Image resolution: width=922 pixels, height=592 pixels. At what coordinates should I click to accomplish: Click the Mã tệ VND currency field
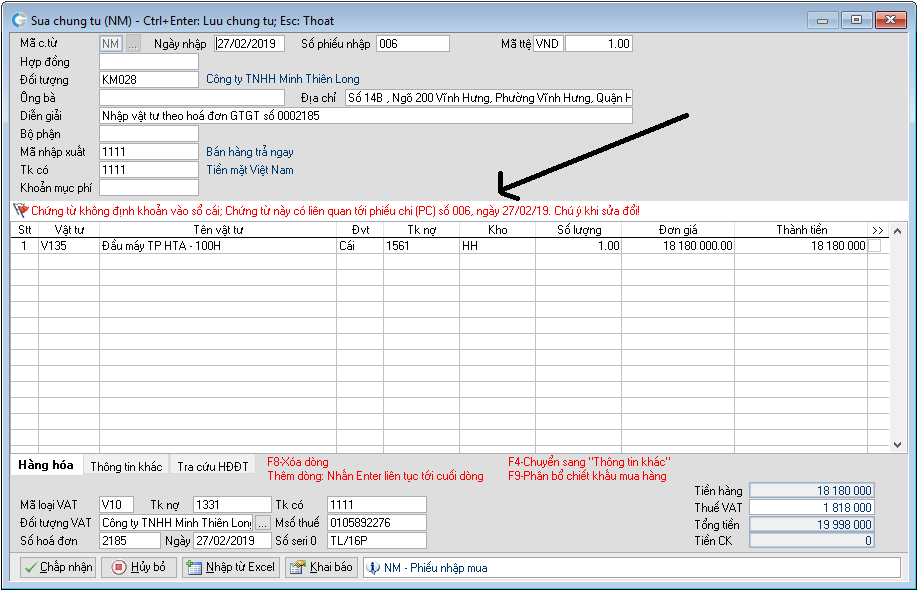(548, 44)
